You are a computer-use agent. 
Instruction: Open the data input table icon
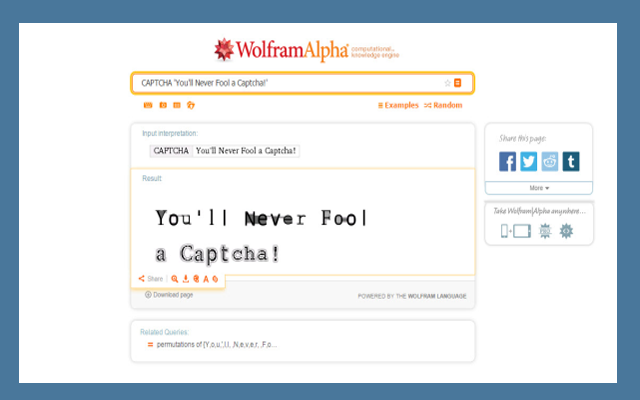point(177,105)
